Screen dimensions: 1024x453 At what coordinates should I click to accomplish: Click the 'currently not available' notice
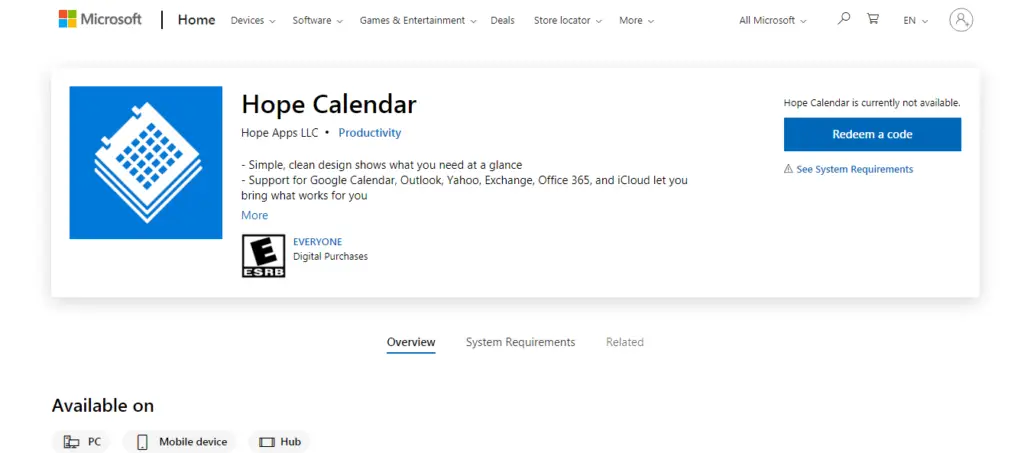pyautogui.click(x=872, y=102)
